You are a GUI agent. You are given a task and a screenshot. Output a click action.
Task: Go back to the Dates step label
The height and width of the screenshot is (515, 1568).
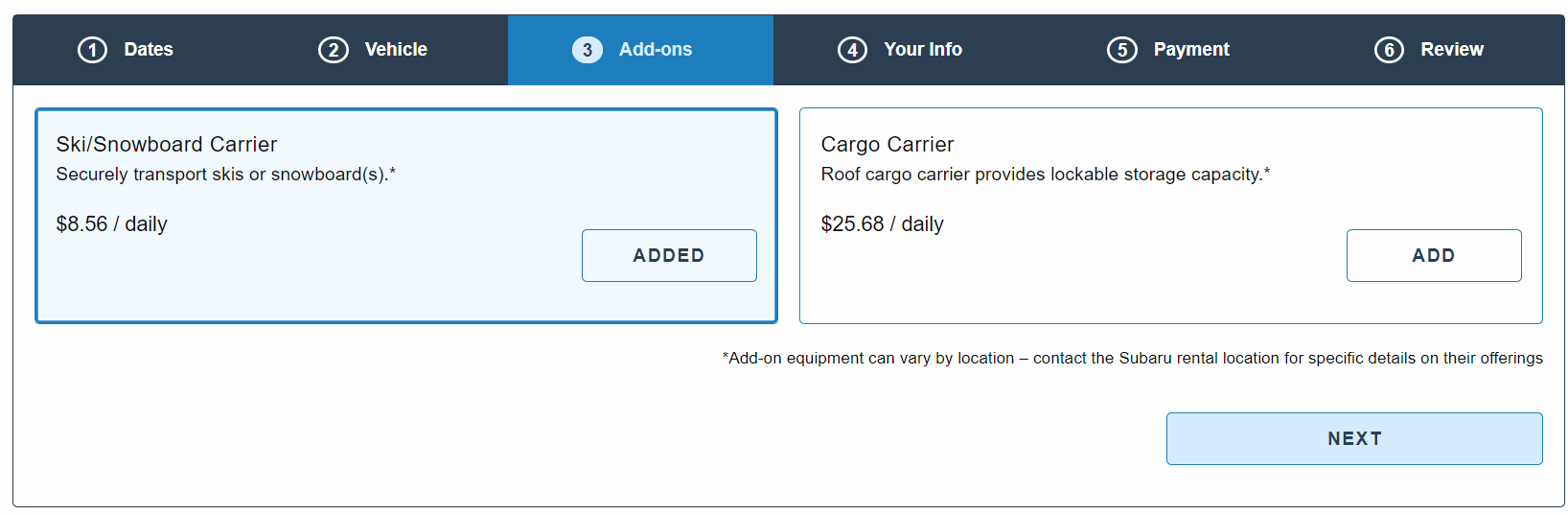[149, 50]
